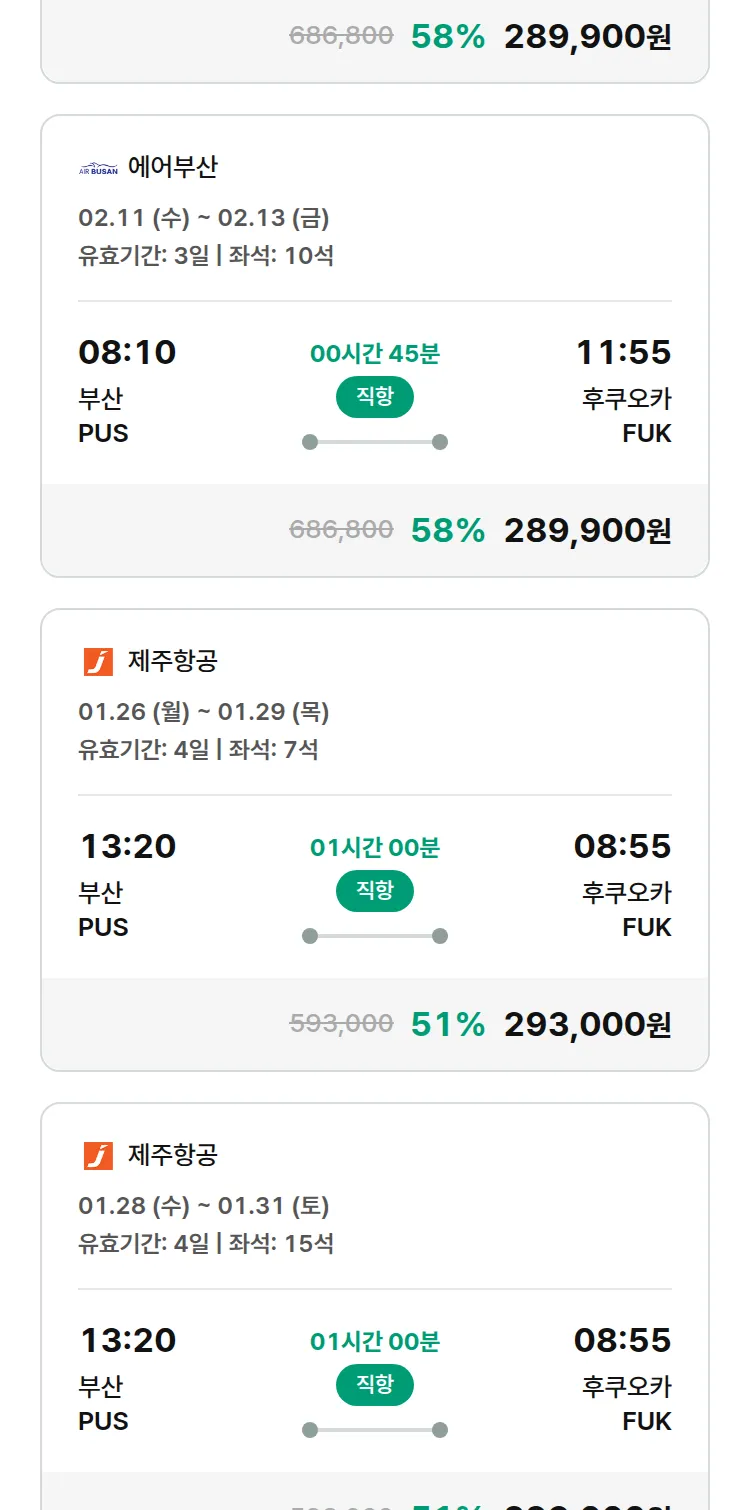Tap the 직항 badge on the 01.26 Jeju Air flight
750x1510 pixels.
(375, 891)
